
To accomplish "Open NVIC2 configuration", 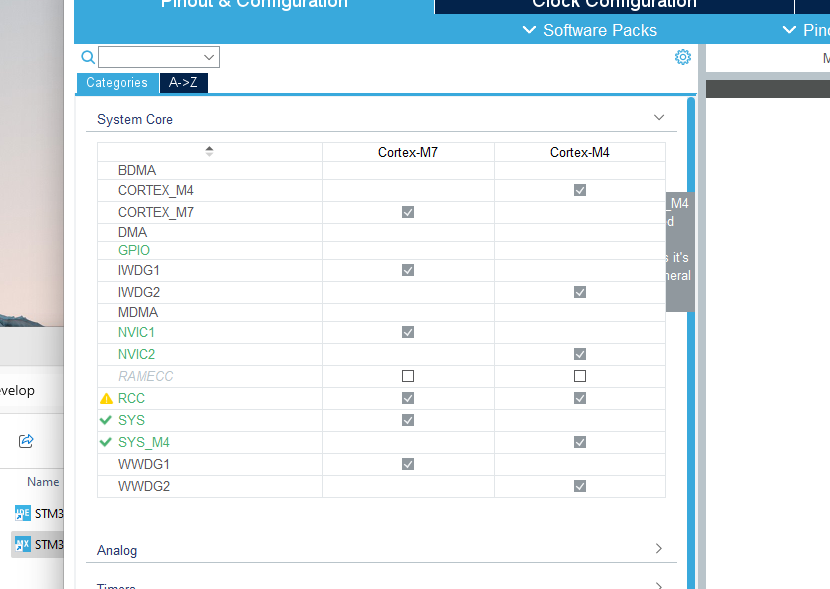I will 137,354.
